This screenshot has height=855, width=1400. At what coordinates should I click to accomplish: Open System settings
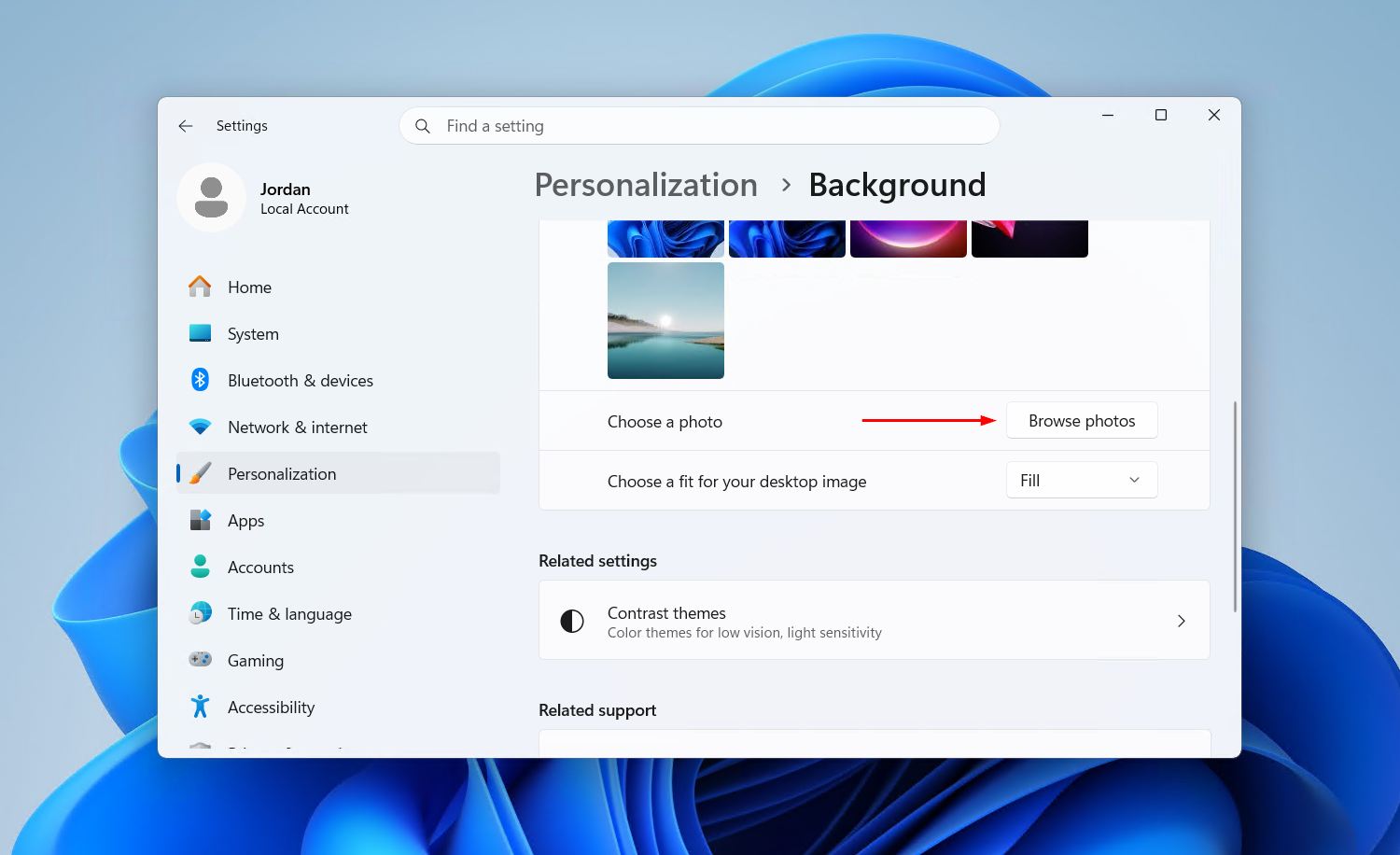338,333
